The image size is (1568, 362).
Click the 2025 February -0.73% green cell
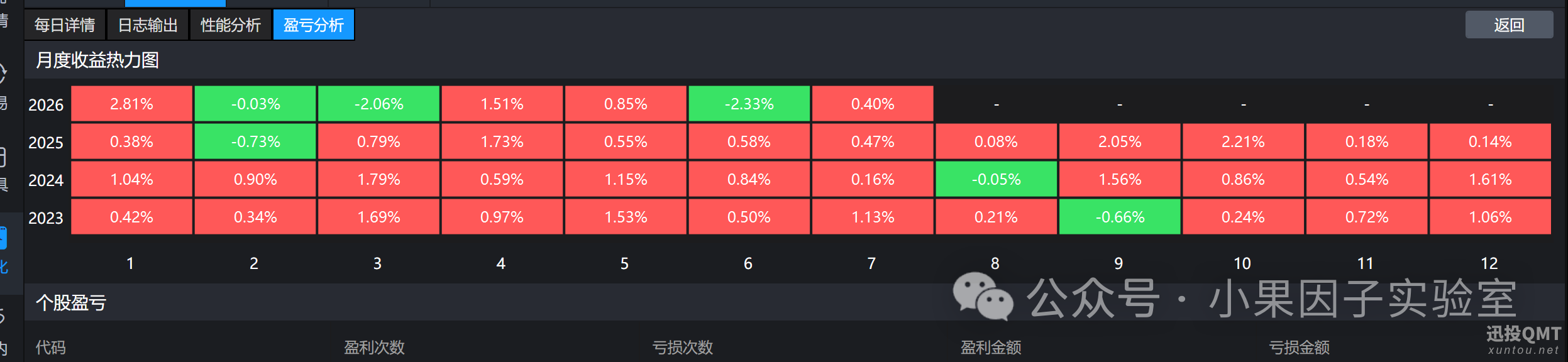coord(255,141)
